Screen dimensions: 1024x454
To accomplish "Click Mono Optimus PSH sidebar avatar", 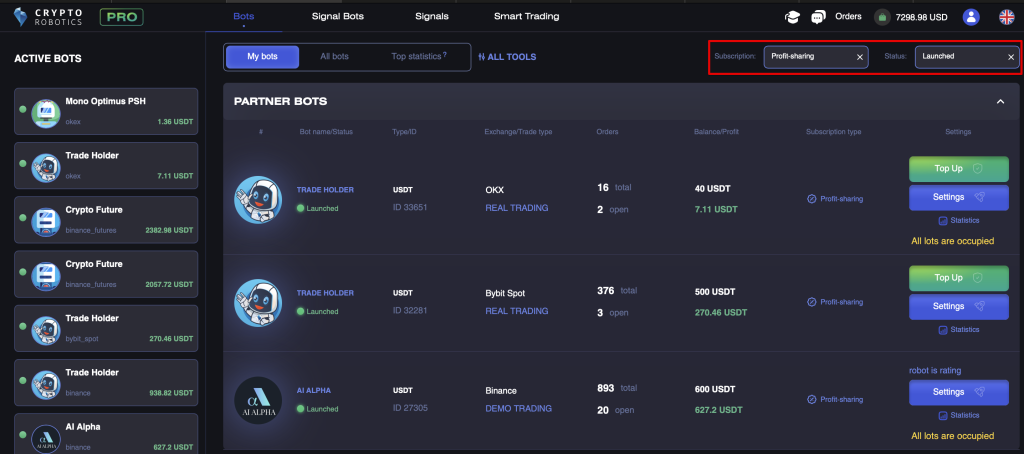I will point(46,114).
